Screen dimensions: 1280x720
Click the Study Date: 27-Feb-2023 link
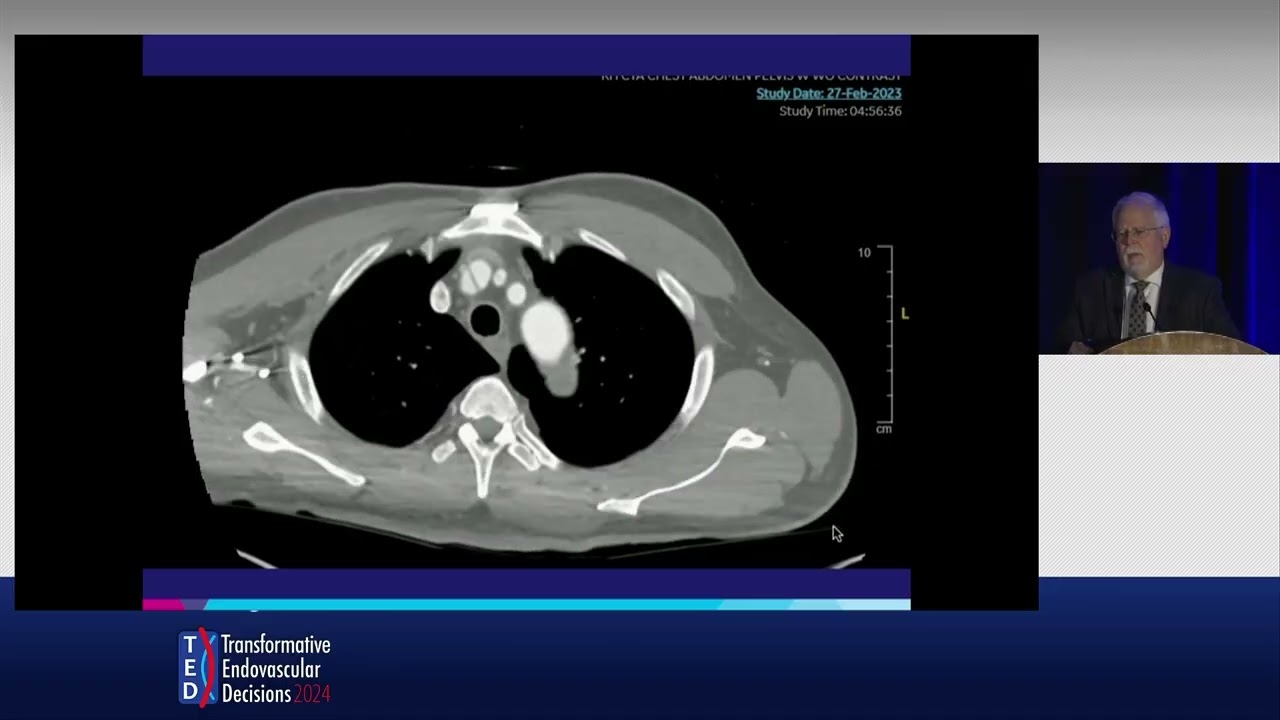(828, 93)
